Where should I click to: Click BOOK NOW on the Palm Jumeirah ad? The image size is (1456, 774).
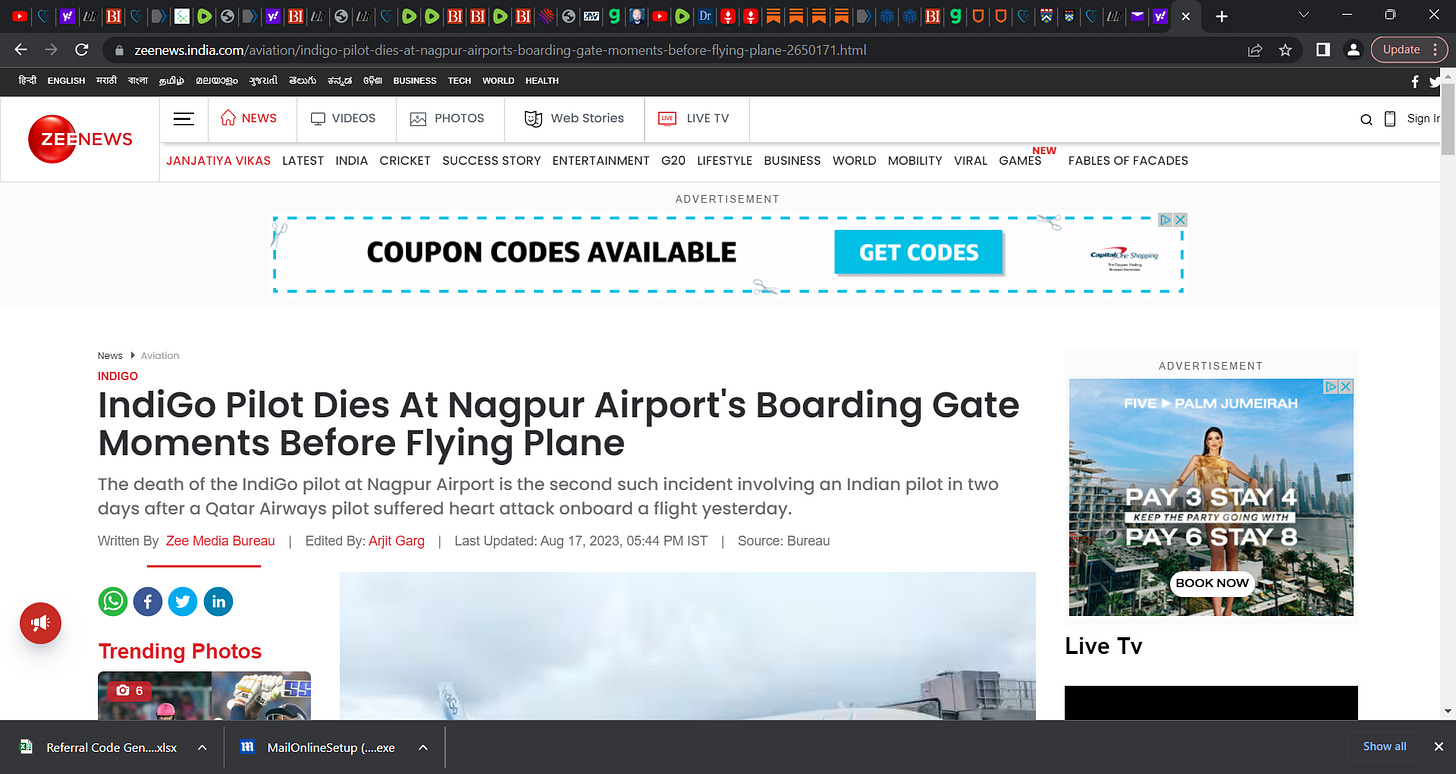coord(1212,583)
